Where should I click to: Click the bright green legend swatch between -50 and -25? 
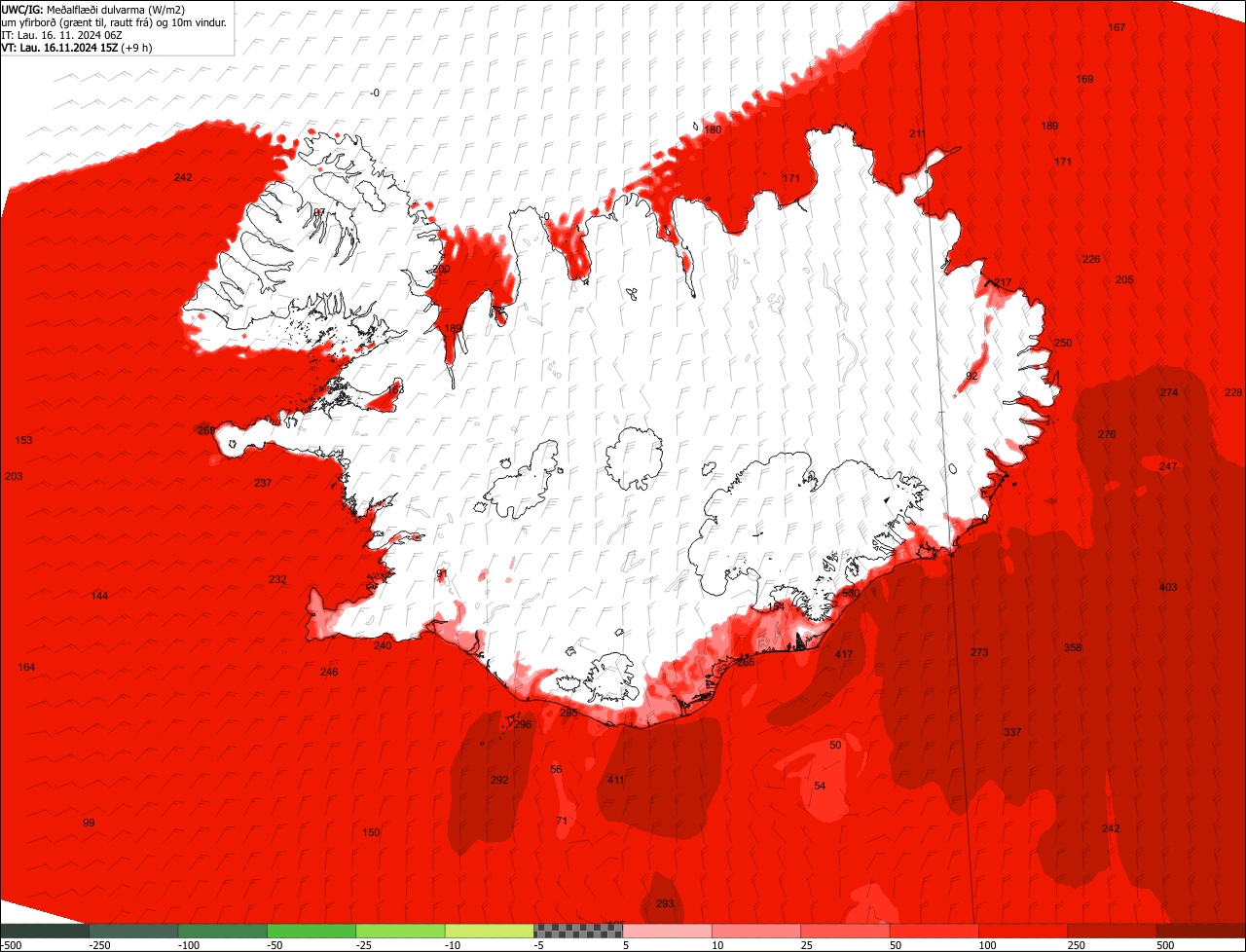click(x=311, y=931)
